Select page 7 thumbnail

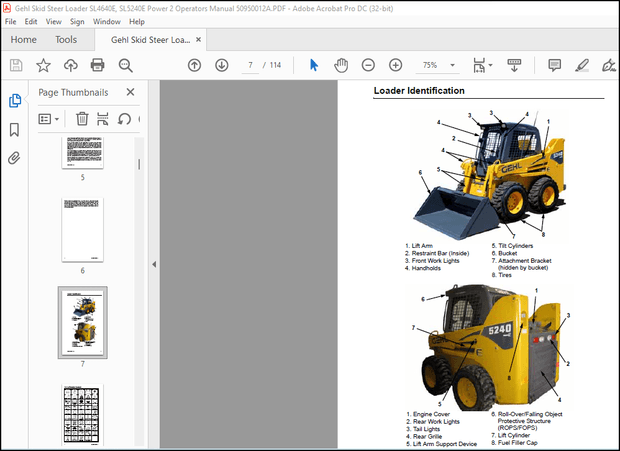[83, 323]
